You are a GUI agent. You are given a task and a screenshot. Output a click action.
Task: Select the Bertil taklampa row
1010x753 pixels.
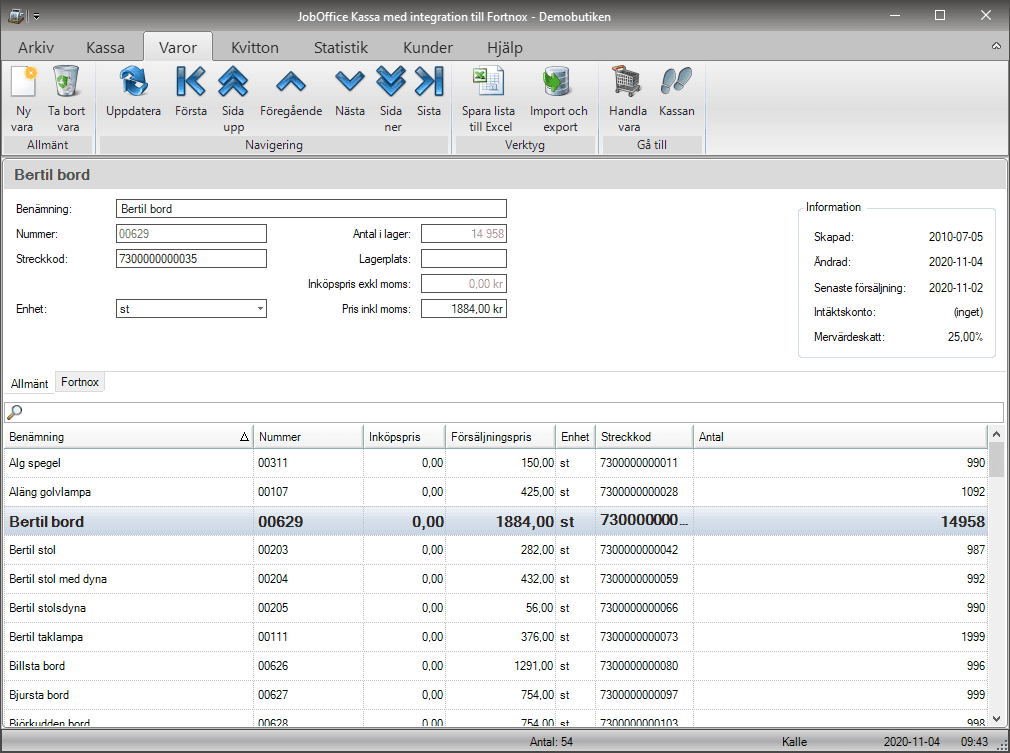pyautogui.click(x=496, y=636)
